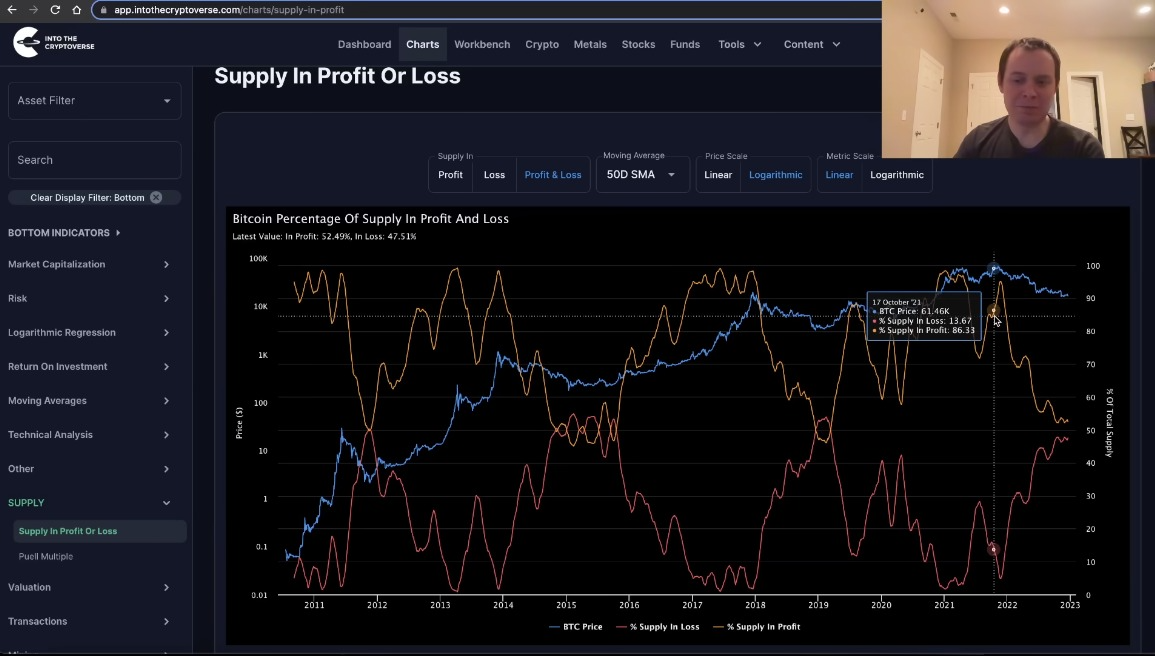Click the 2021 x-axis label
The height and width of the screenshot is (656, 1155).
(944, 605)
